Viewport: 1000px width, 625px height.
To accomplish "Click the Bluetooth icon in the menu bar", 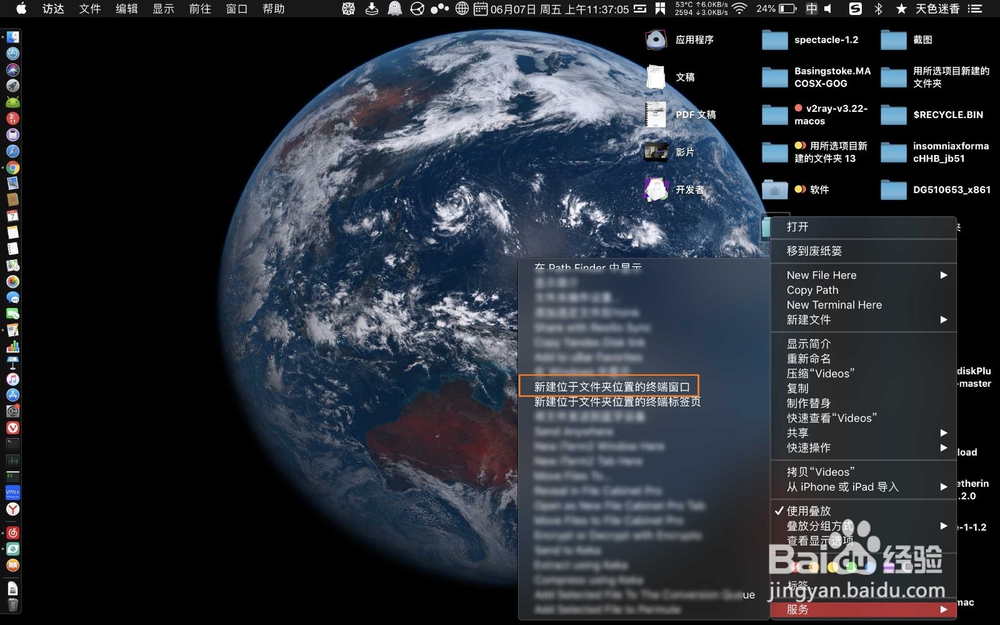I will [x=878, y=9].
